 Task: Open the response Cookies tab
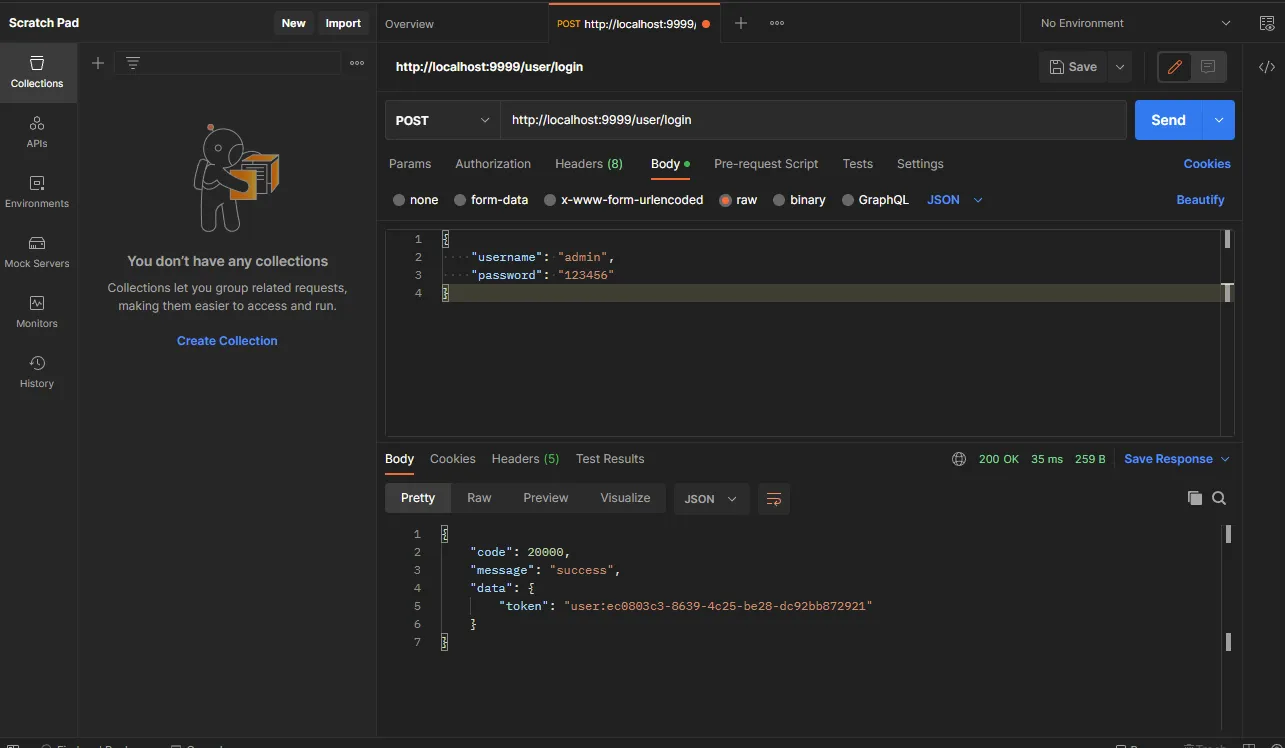point(453,459)
